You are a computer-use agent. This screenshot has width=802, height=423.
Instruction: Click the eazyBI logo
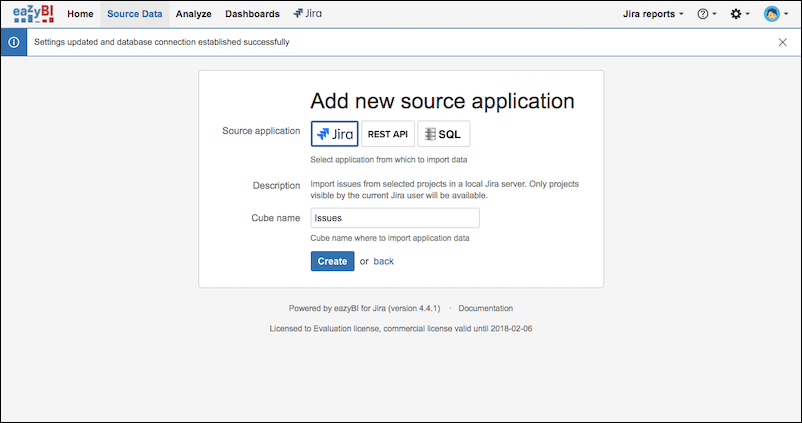click(33, 14)
